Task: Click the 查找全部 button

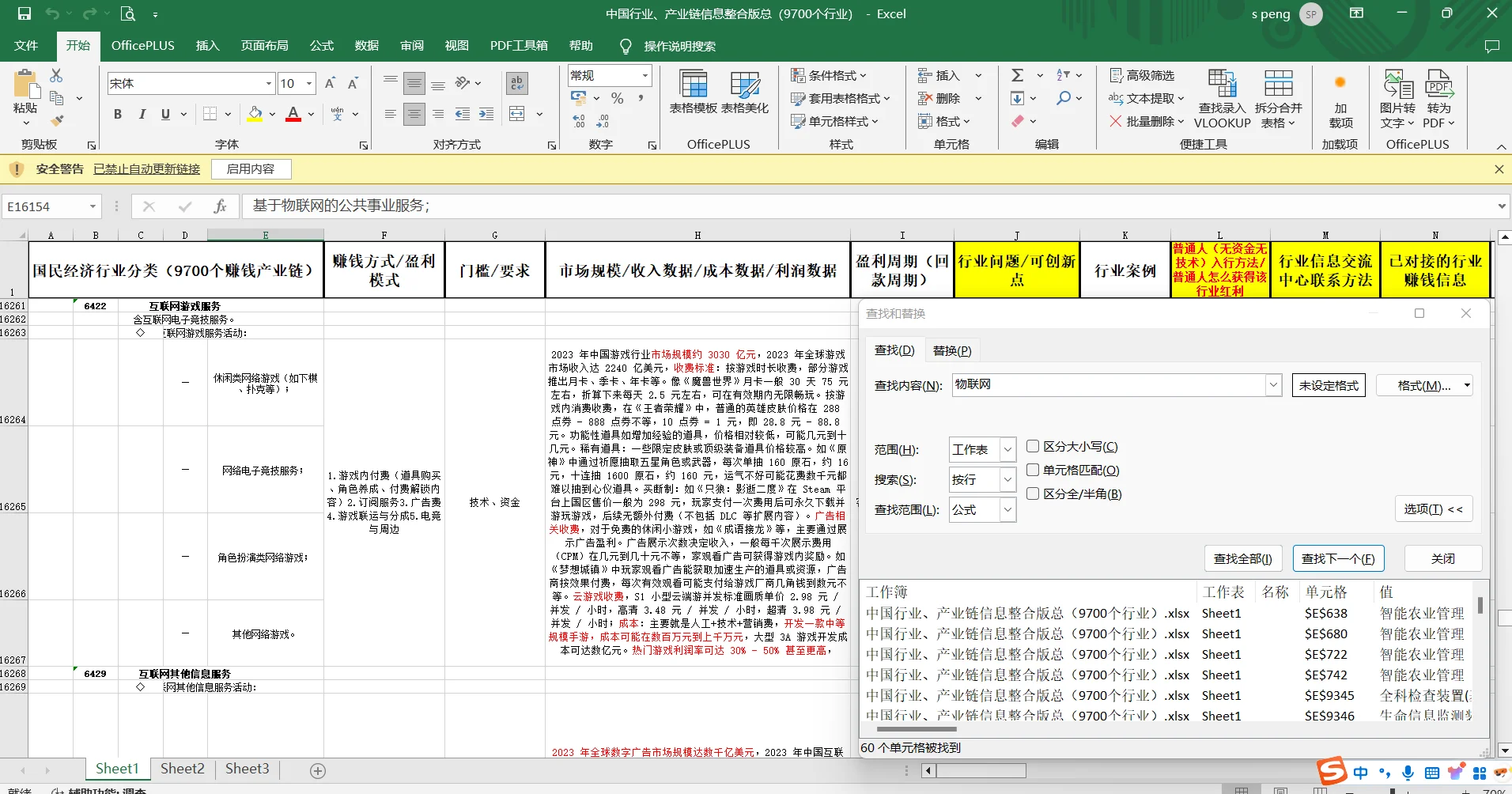Action: click(1243, 558)
